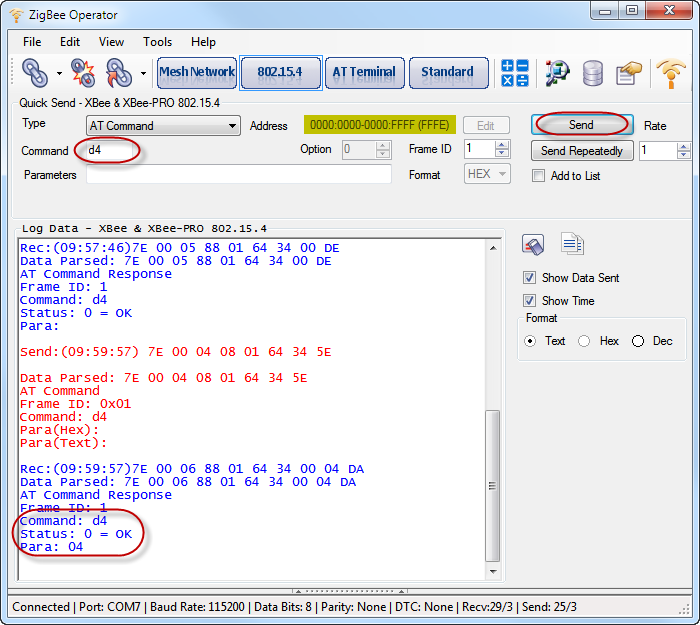Image resolution: width=700 pixels, height=625 pixels.
Task: Toggle the Show Time checkbox
Action: point(529,300)
